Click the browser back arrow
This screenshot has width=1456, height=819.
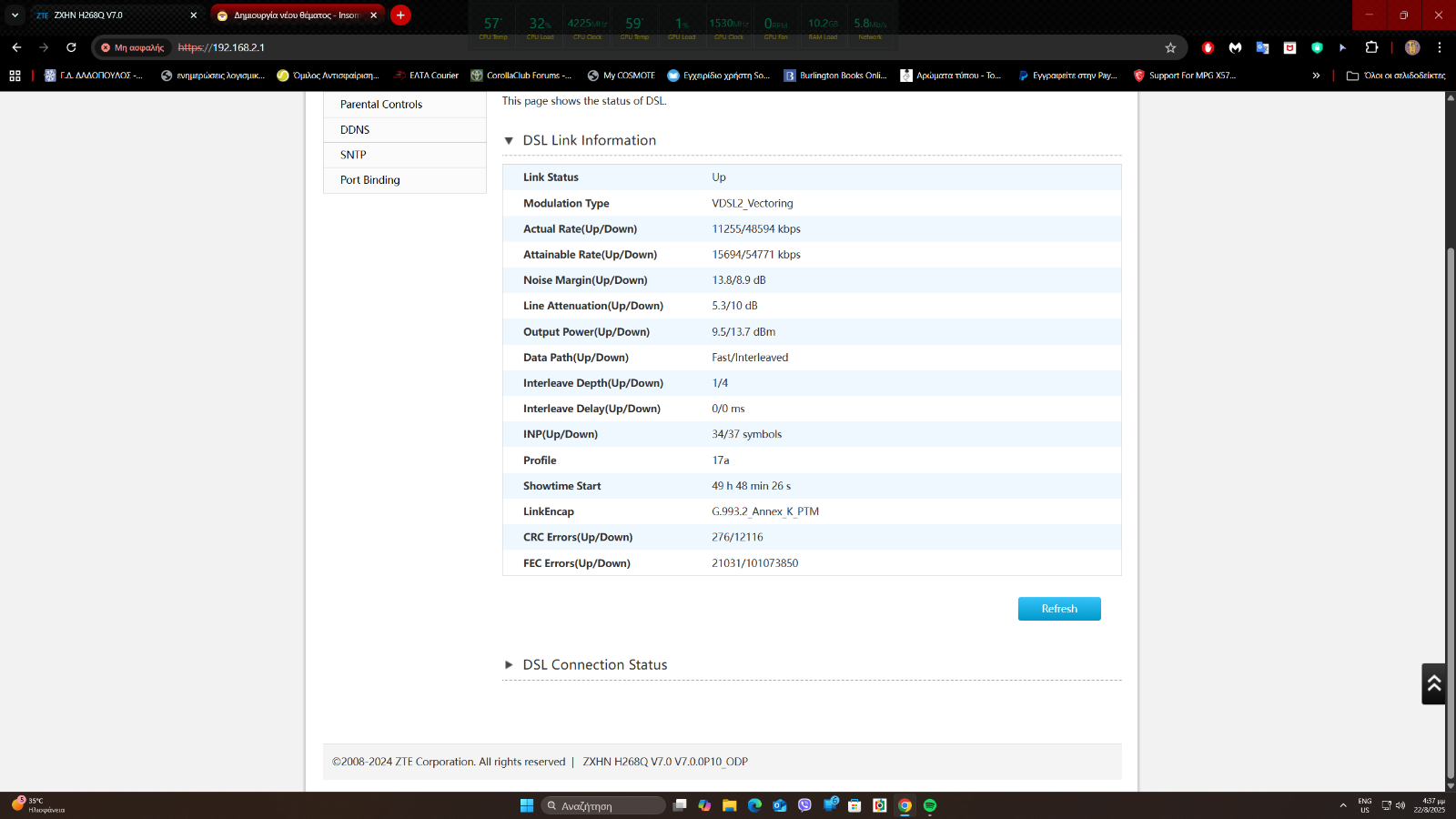point(16,47)
